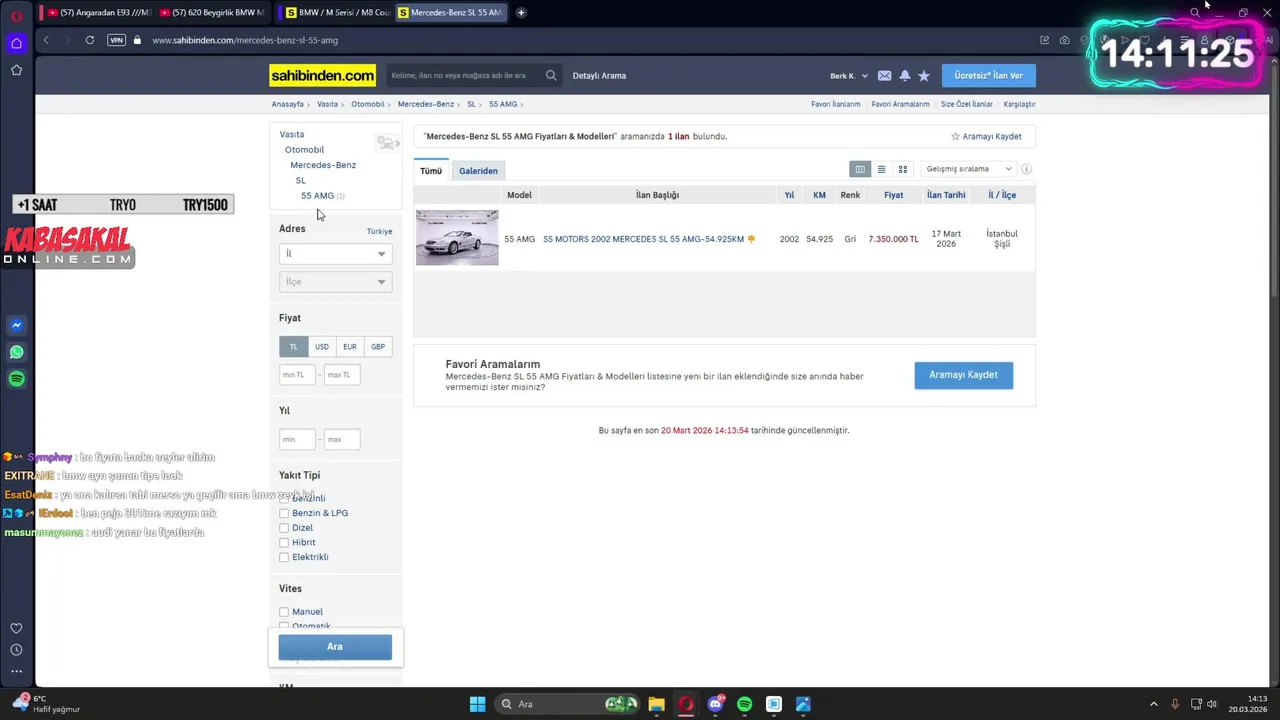Viewport: 1280px width, 720px height.
Task: Expand Berk K. account menu
Action: [x=848, y=76]
